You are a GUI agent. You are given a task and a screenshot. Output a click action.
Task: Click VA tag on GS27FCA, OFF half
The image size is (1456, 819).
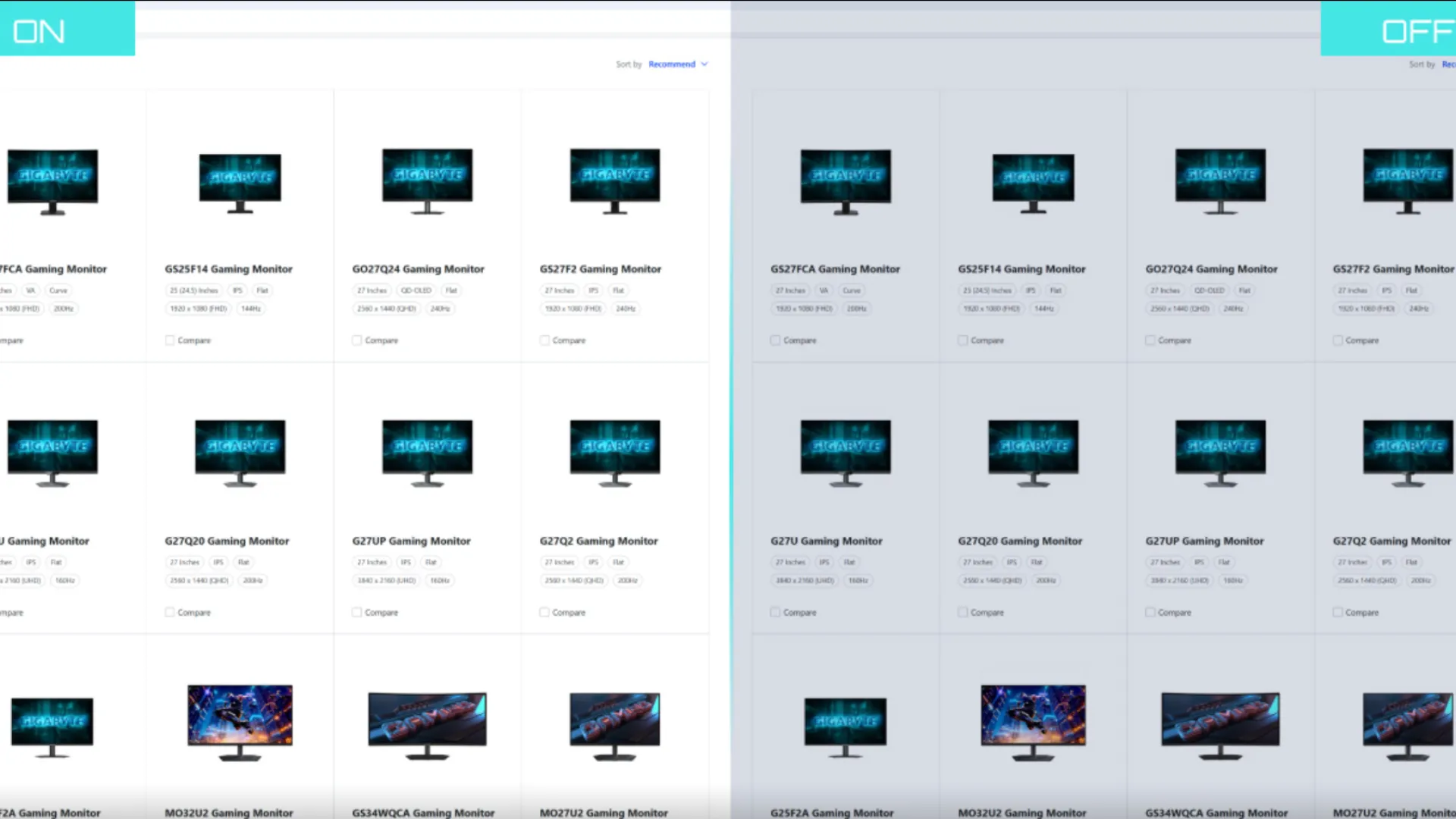pyautogui.click(x=824, y=290)
